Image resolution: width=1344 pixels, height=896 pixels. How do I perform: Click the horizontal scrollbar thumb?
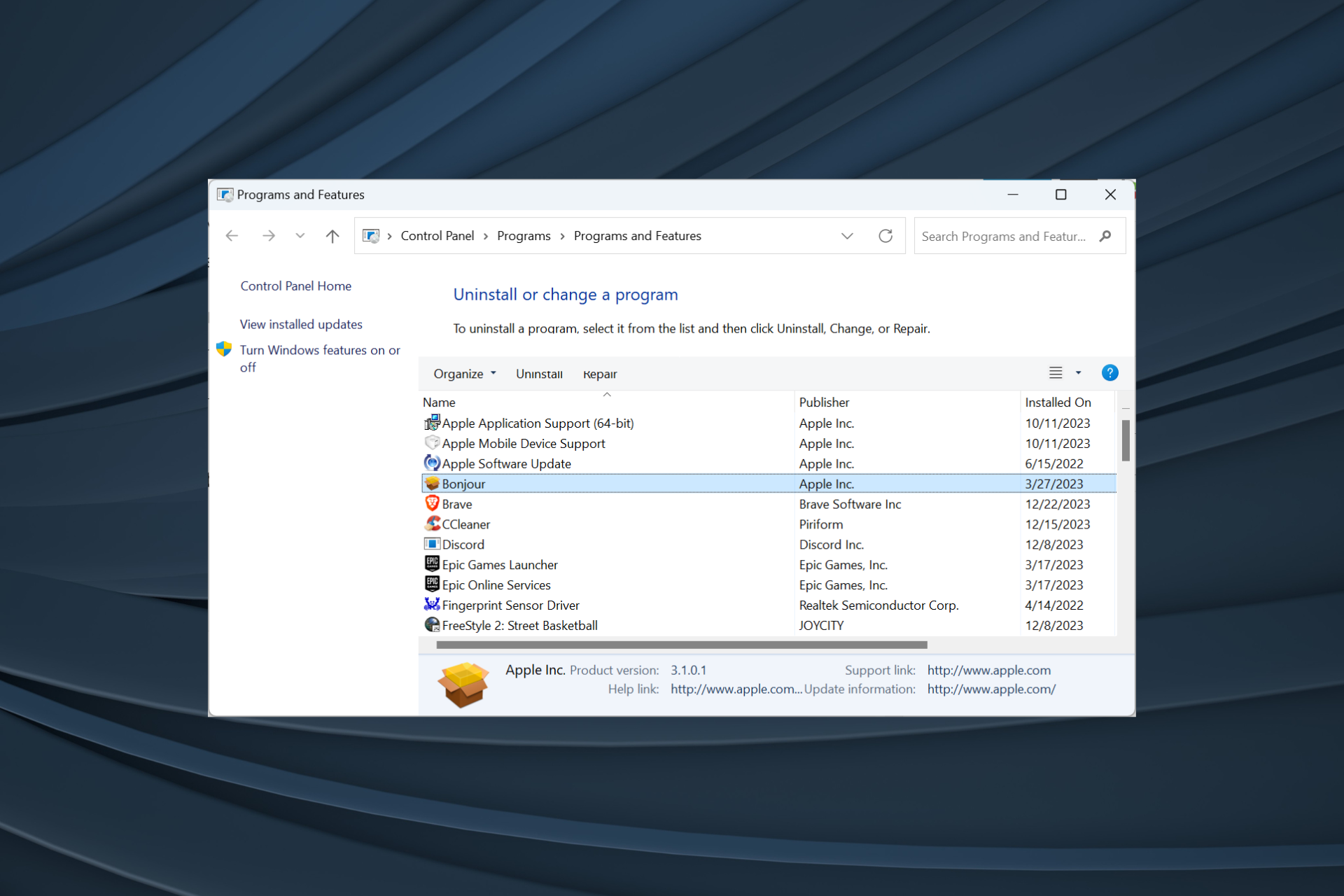pyautogui.click(x=682, y=645)
